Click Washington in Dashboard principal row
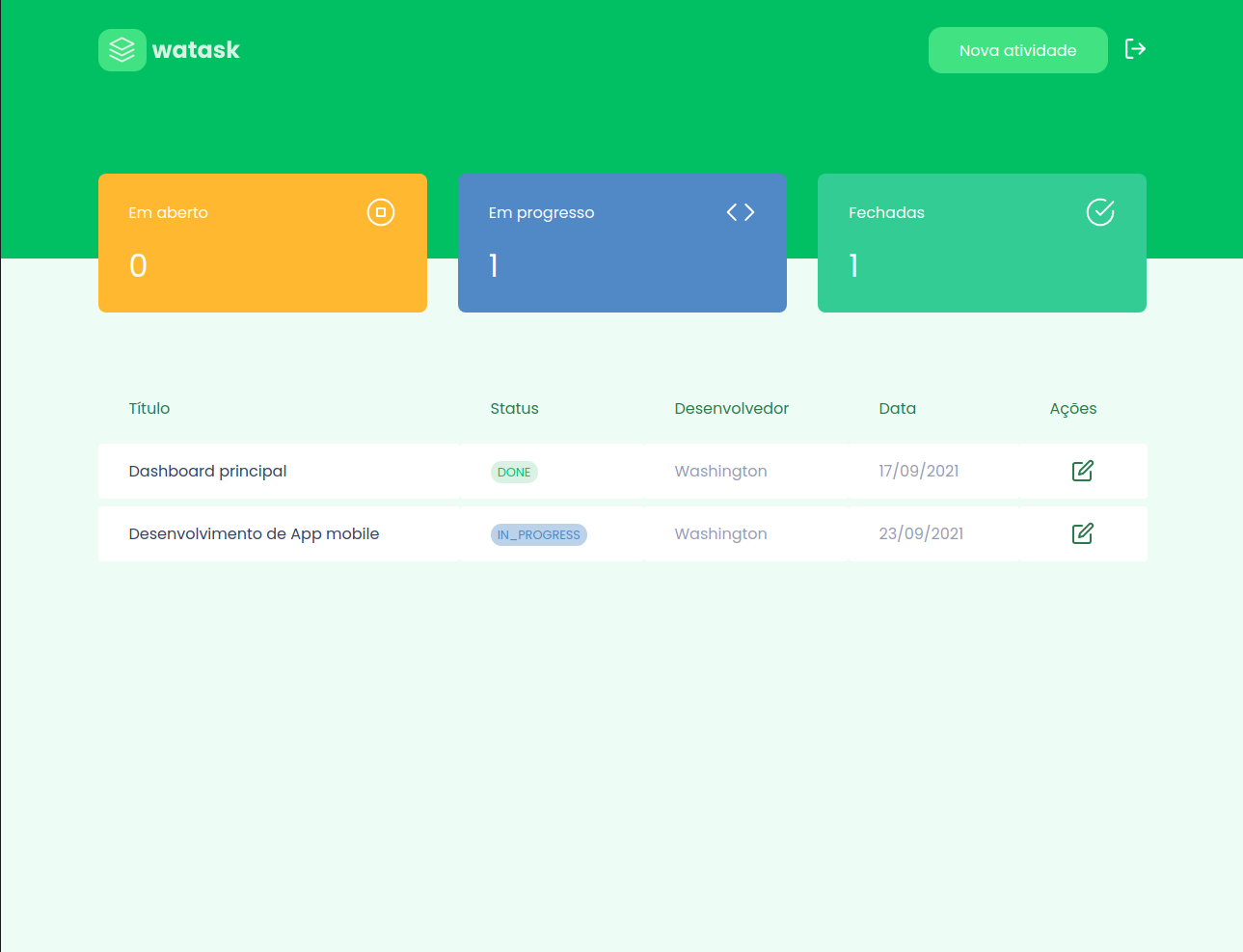This screenshot has width=1243, height=952. 721,471
